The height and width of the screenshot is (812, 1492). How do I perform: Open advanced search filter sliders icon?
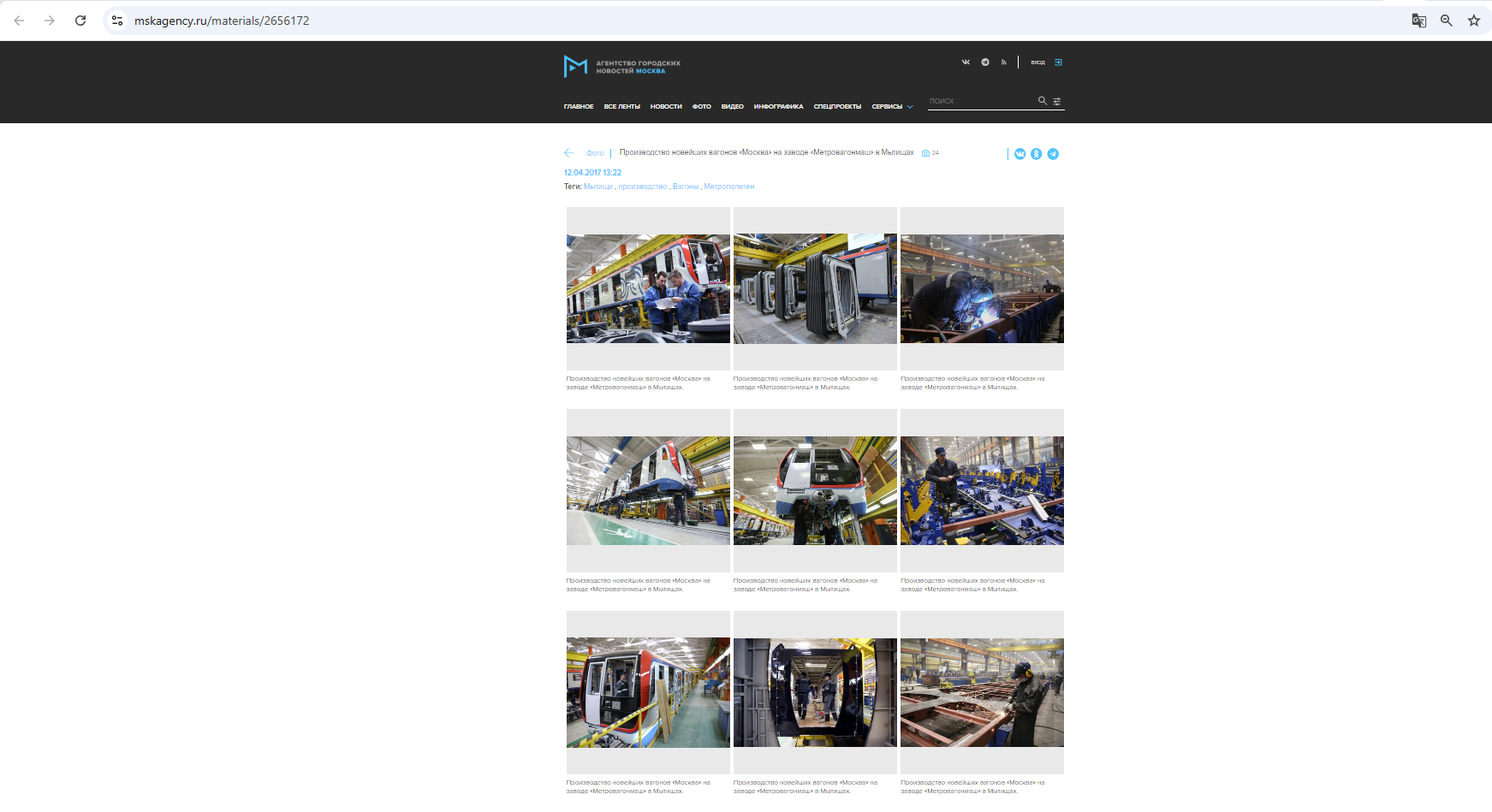(x=1057, y=101)
